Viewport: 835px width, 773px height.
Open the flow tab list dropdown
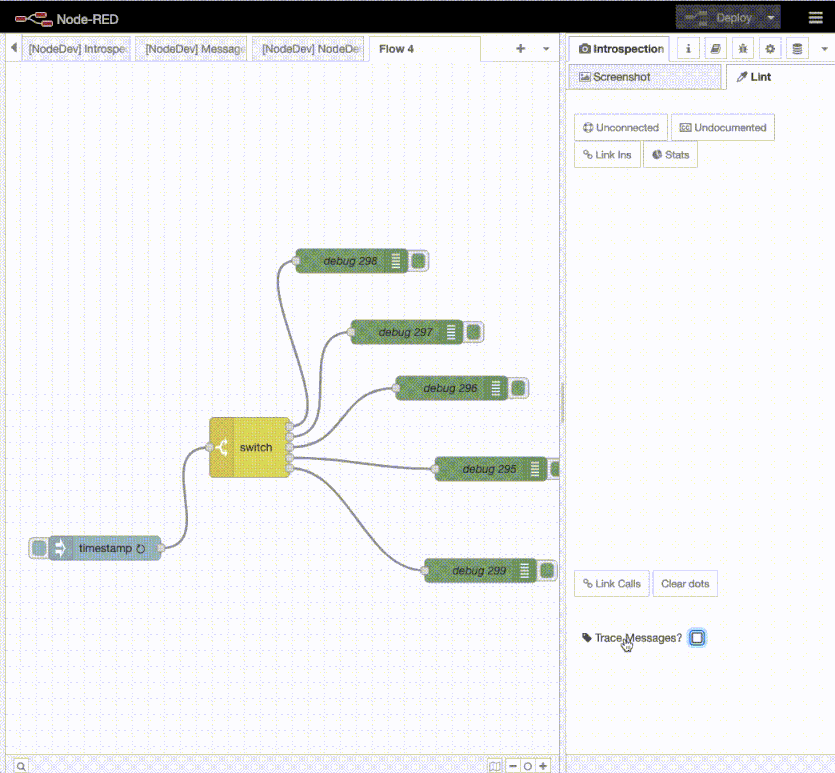point(546,48)
